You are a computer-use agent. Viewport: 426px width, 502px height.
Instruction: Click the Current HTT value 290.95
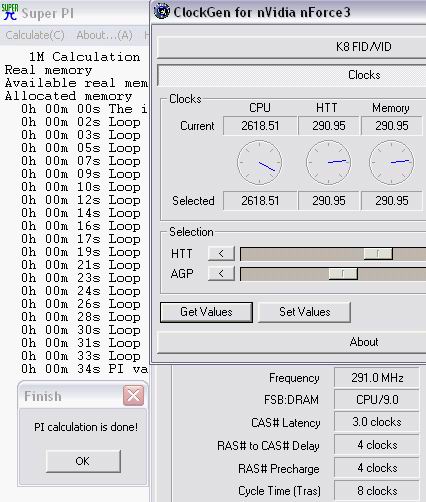point(329,126)
